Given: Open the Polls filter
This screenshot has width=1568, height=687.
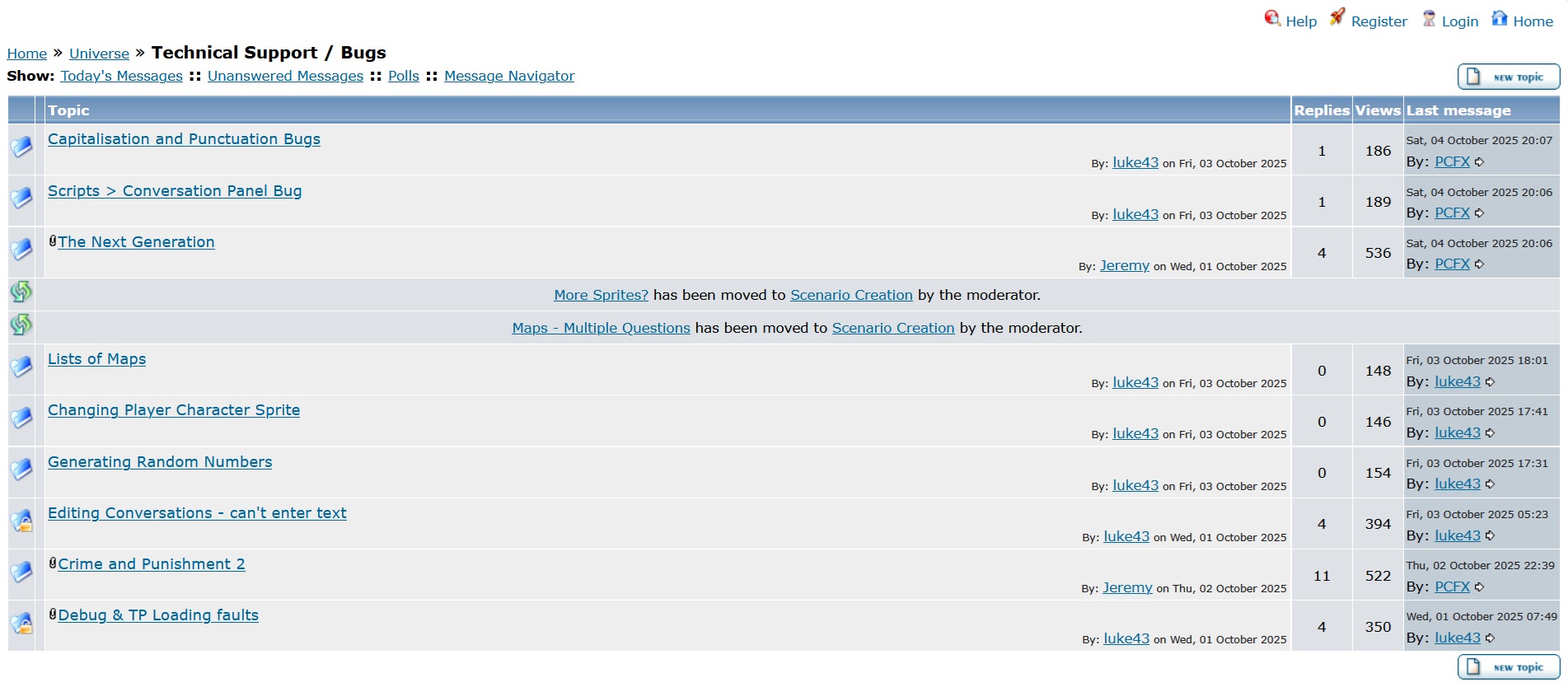Looking at the screenshot, I should tap(404, 76).
